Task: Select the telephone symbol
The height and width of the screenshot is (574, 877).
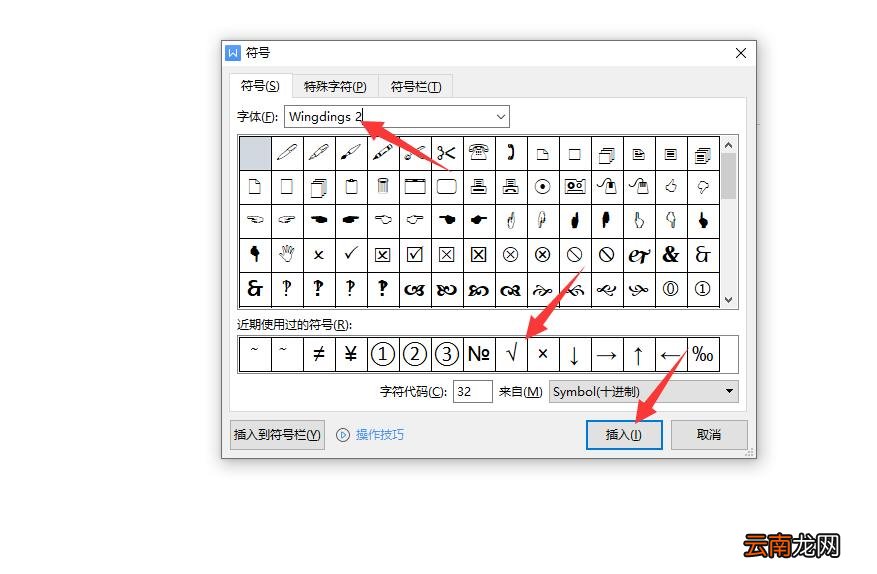Action: coord(479,153)
